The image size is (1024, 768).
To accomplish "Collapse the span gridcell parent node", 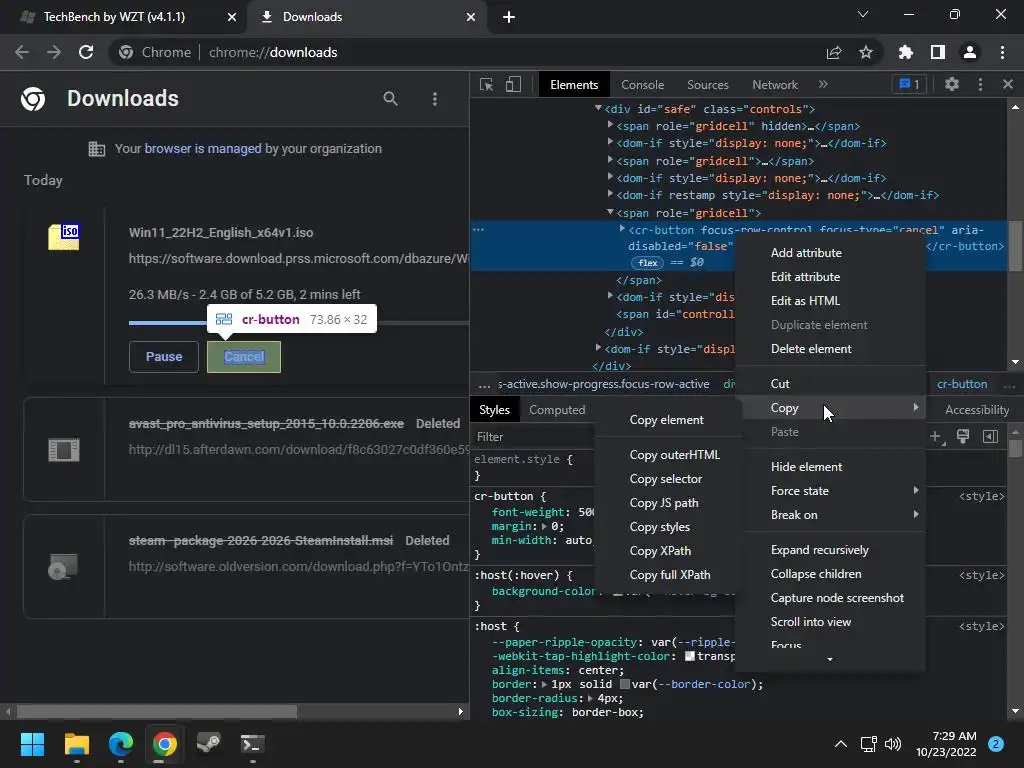I will (610, 212).
